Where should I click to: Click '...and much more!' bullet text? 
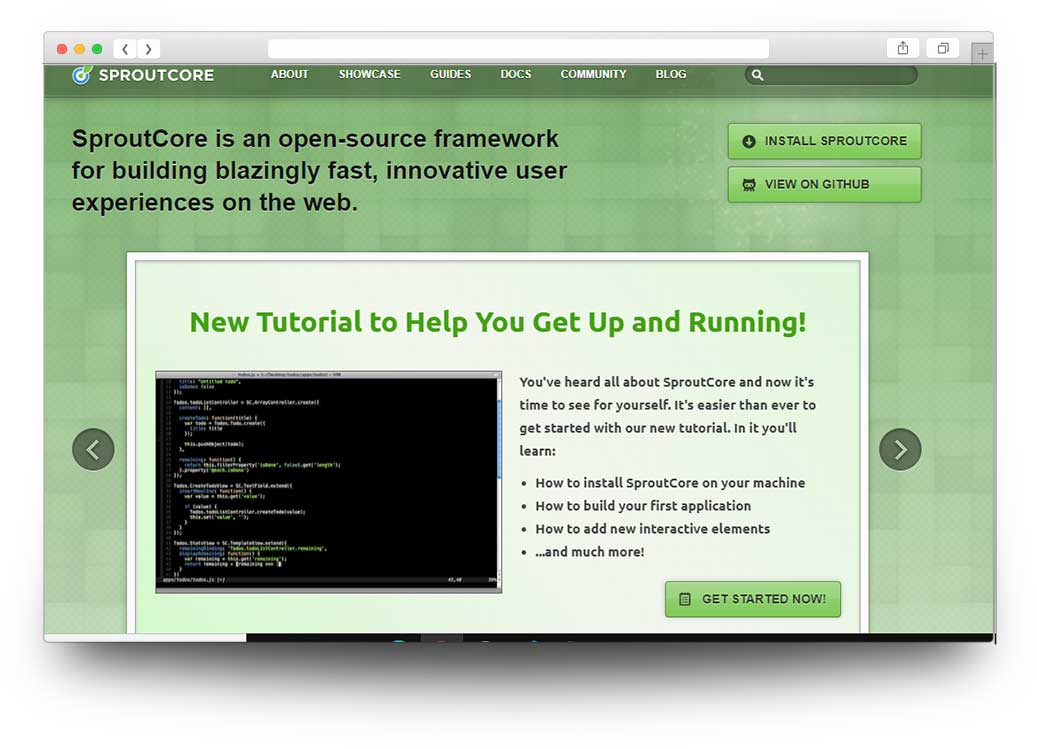(x=589, y=552)
